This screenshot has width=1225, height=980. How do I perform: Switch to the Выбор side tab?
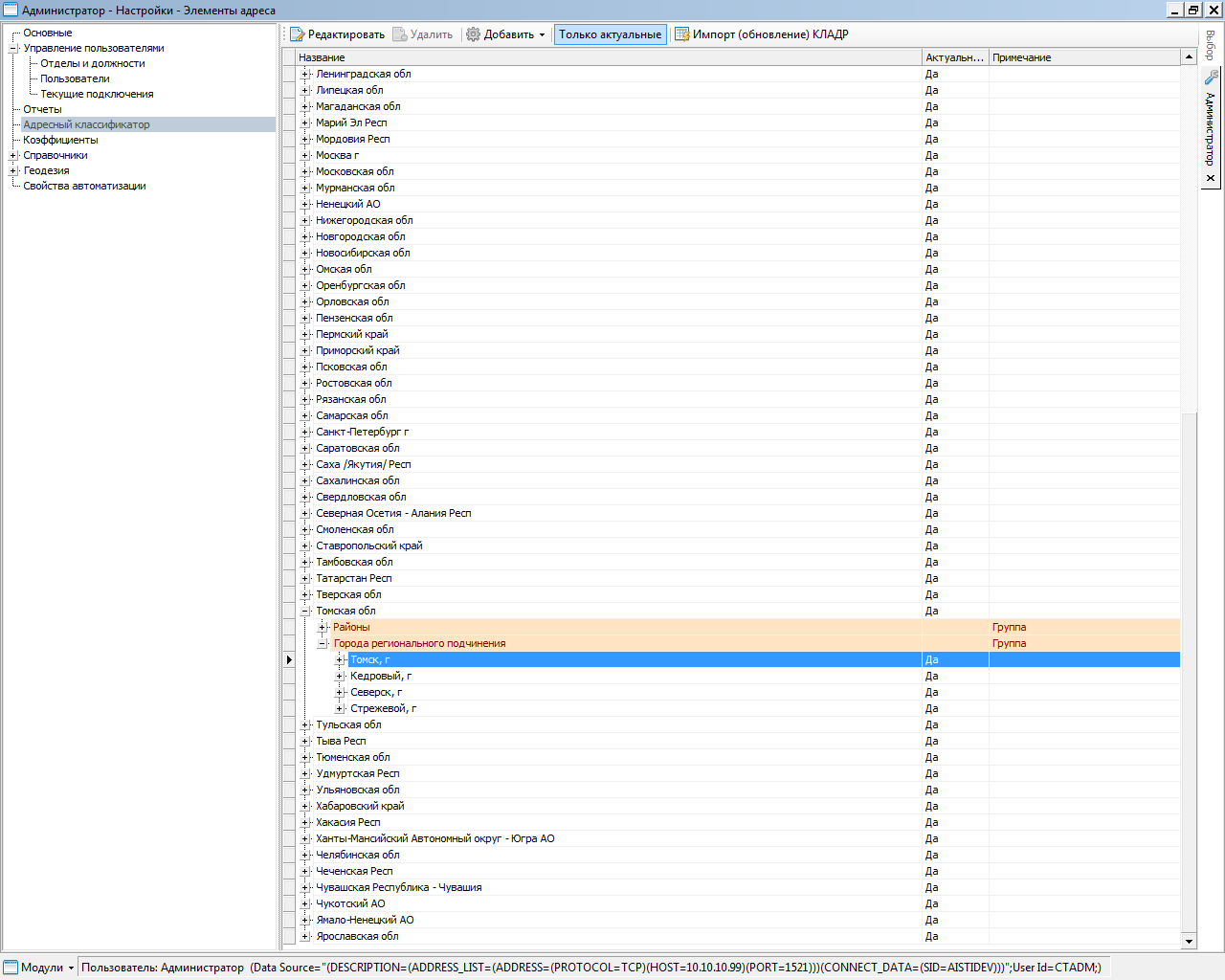(x=1211, y=45)
